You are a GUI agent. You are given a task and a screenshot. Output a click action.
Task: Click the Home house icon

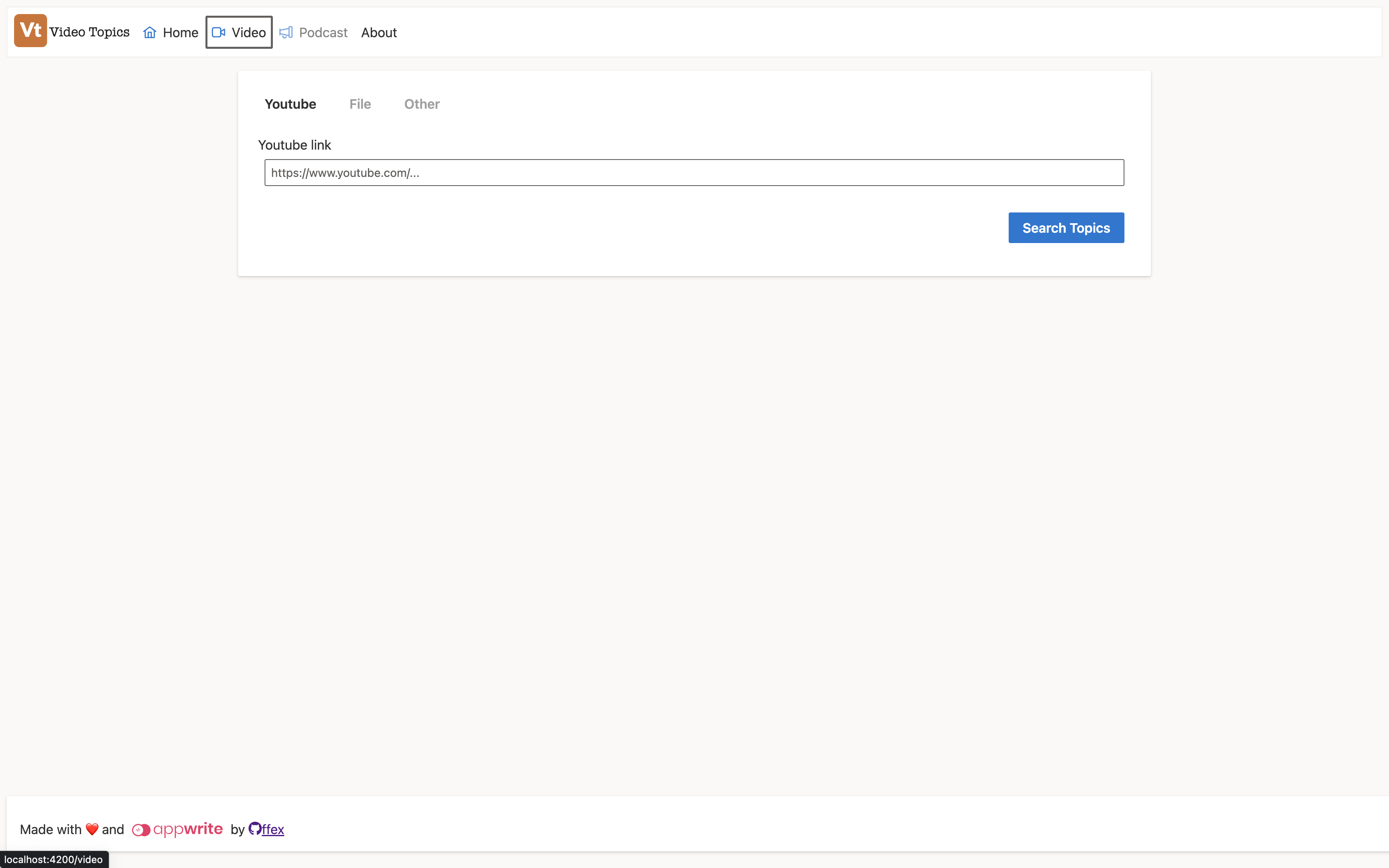click(x=150, y=33)
